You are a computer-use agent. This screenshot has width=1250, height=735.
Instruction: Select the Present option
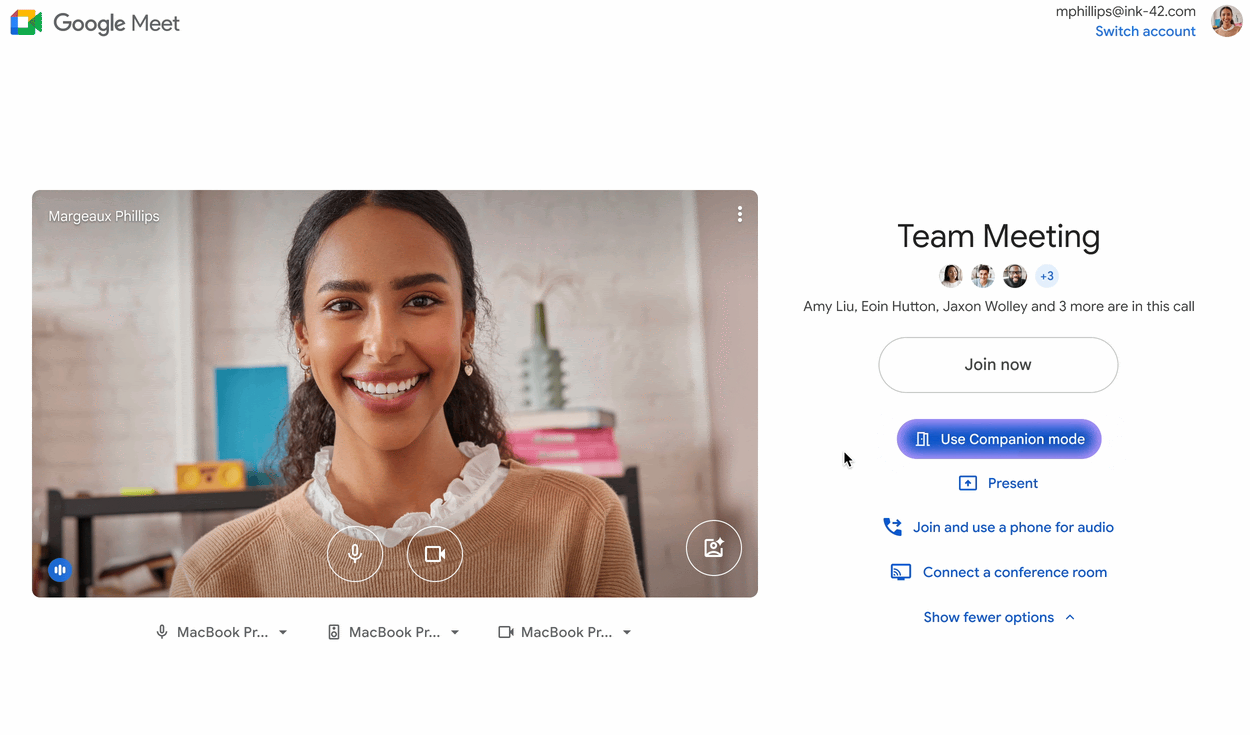[x=998, y=483]
